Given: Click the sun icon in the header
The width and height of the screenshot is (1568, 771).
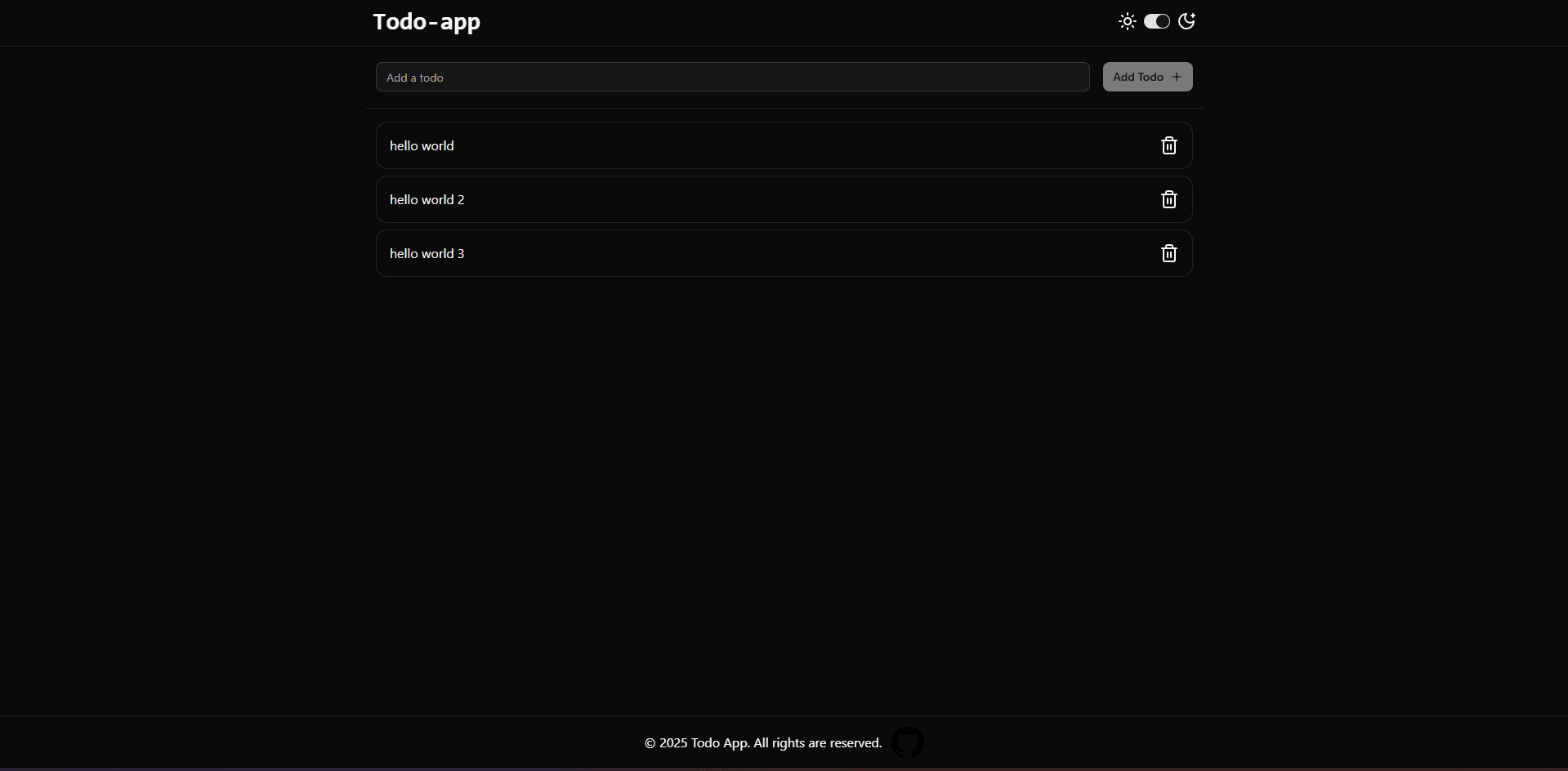Looking at the screenshot, I should 1128,21.
